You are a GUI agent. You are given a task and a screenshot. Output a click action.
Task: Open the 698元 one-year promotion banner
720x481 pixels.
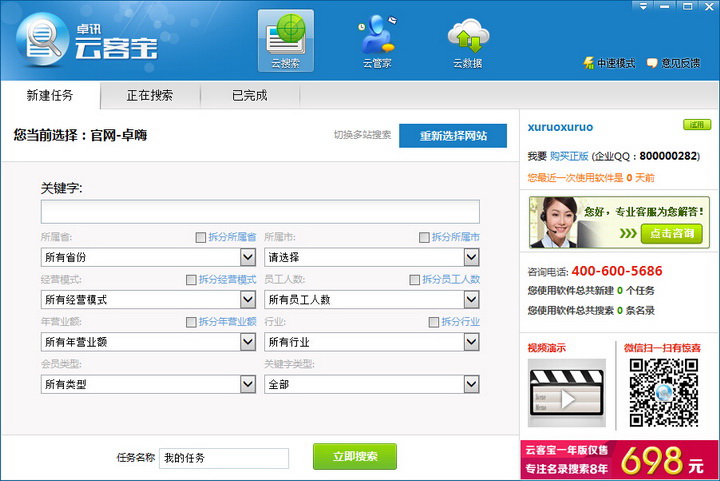pos(619,460)
